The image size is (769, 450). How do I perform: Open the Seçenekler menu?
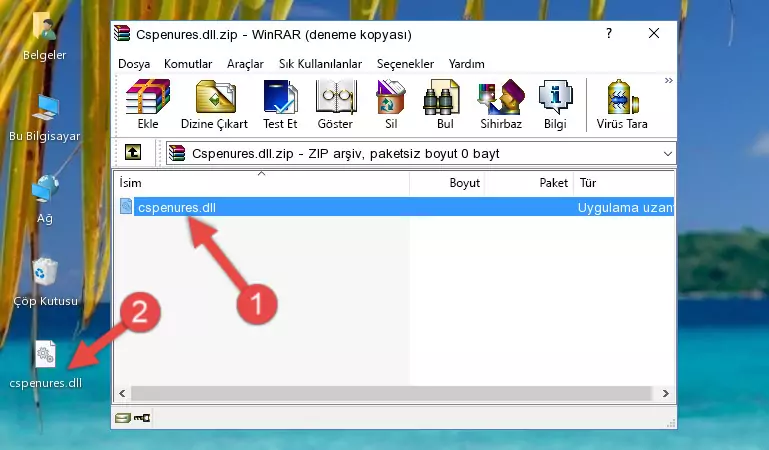[x=405, y=64]
